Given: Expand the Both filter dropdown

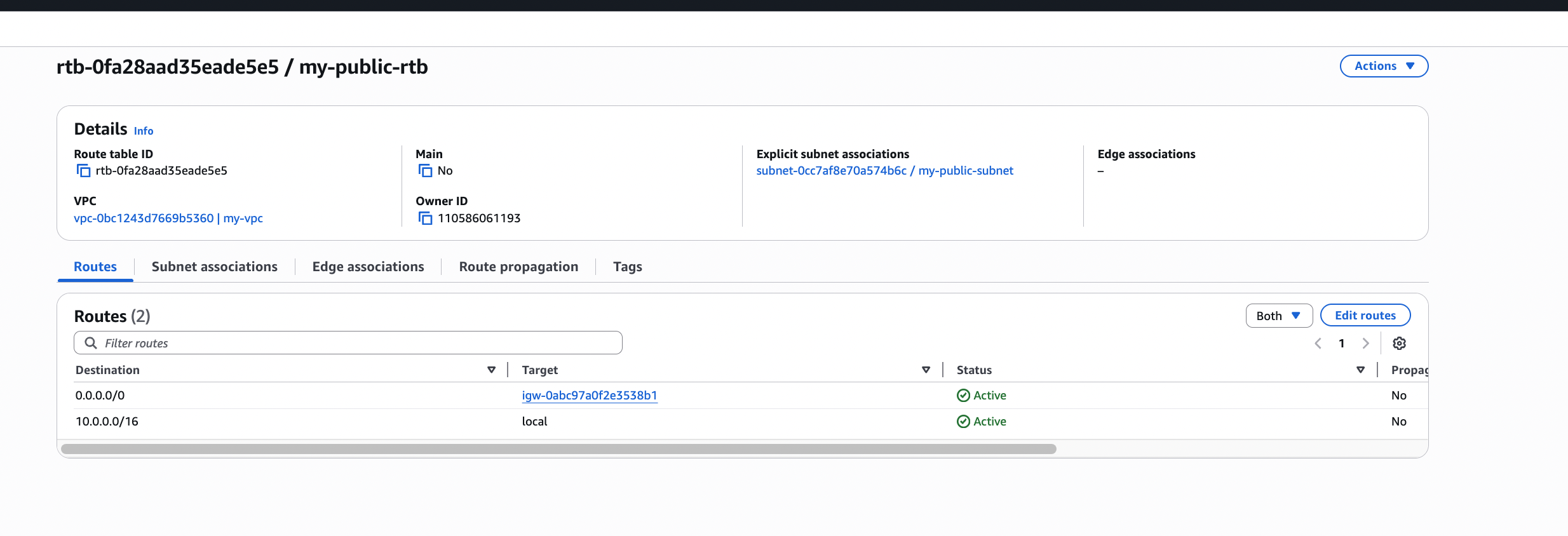Looking at the screenshot, I should click(x=1278, y=316).
